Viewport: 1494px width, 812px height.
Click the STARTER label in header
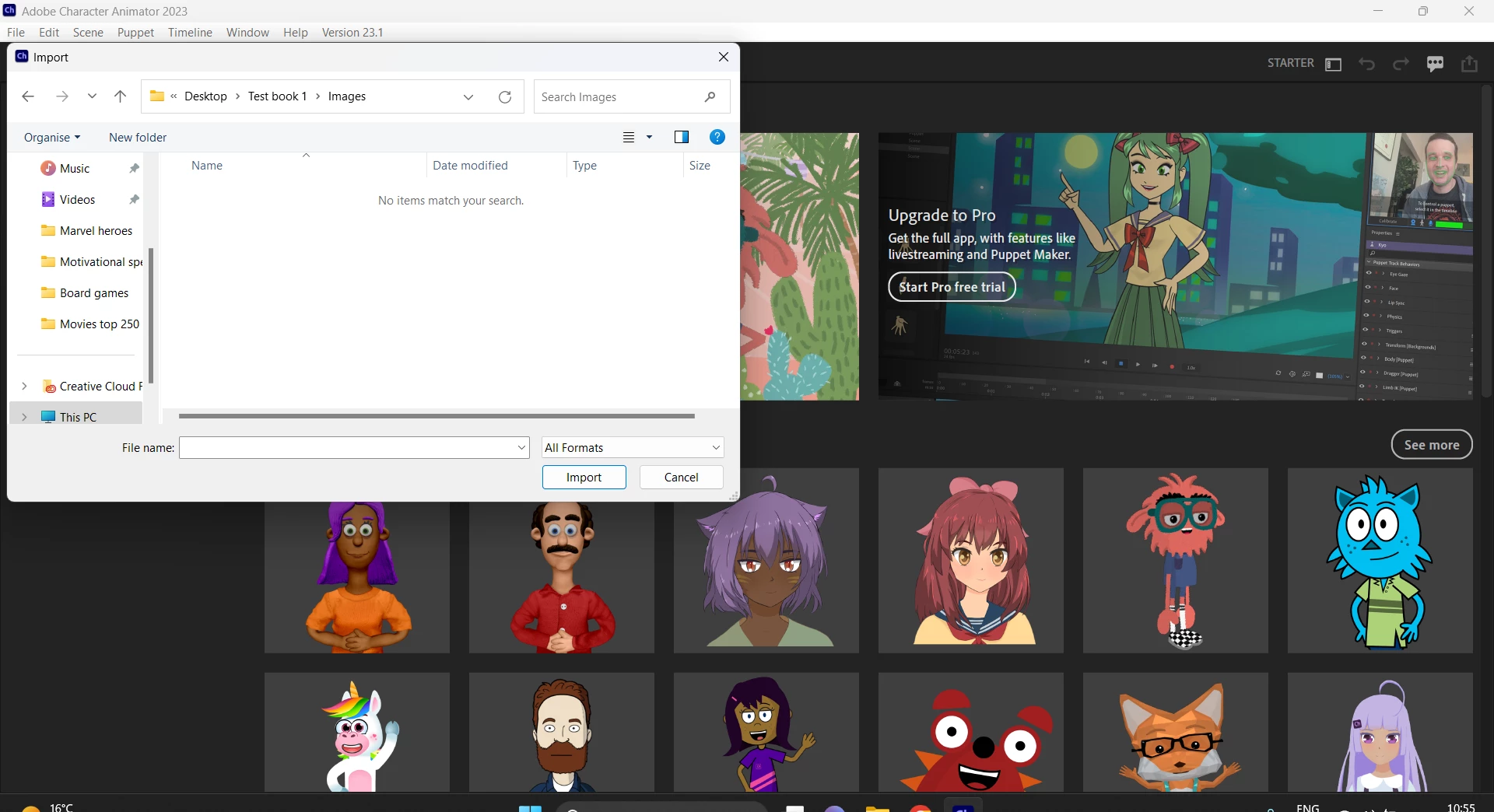(x=1290, y=63)
